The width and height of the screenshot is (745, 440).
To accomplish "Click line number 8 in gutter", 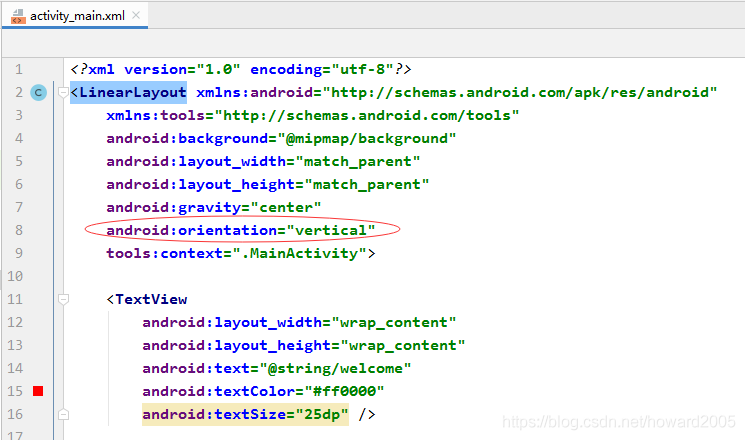I will pyautogui.click(x=19, y=230).
